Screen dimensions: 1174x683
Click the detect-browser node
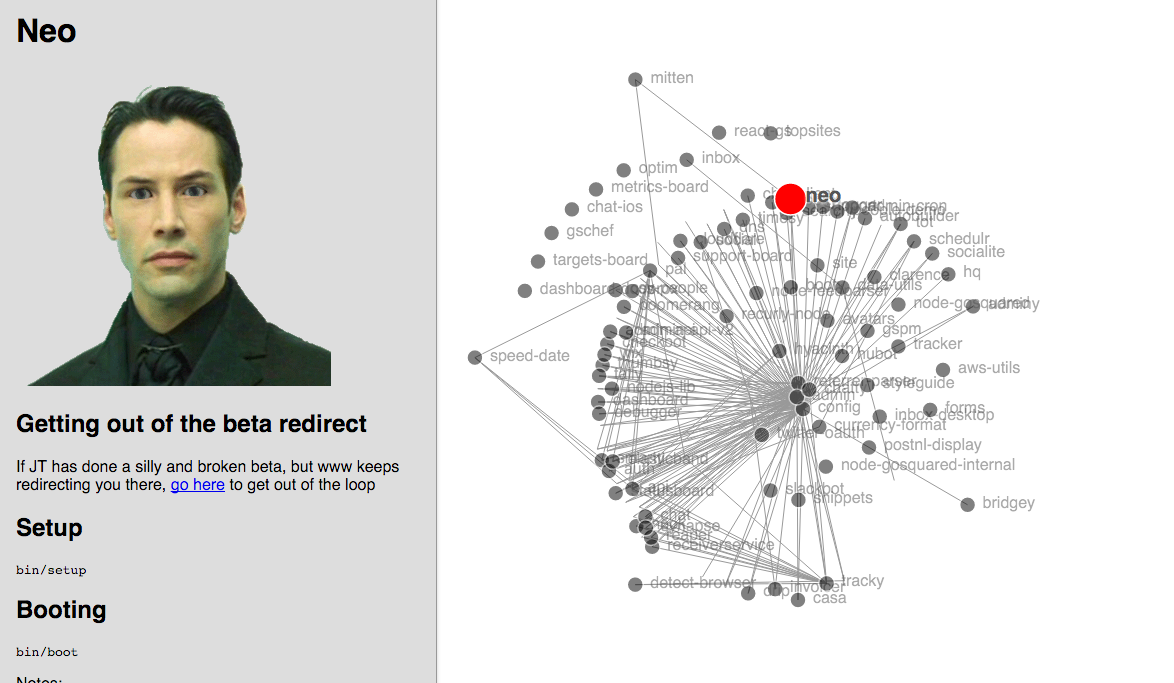click(635, 584)
